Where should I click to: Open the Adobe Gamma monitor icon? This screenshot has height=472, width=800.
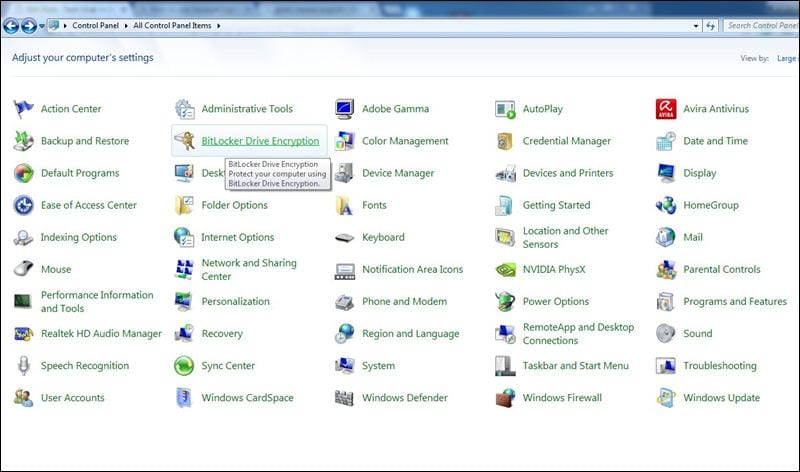click(344, 109)
